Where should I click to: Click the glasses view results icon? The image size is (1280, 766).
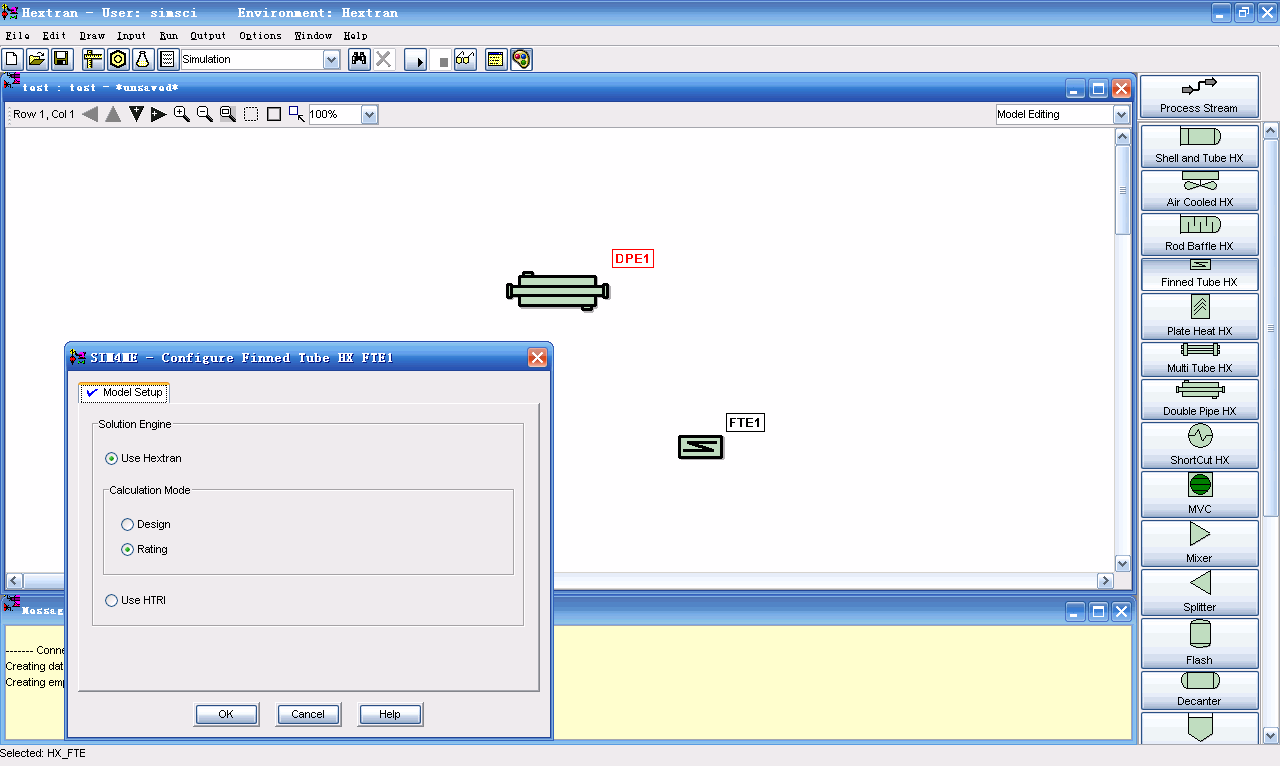[x=465, y=59]
